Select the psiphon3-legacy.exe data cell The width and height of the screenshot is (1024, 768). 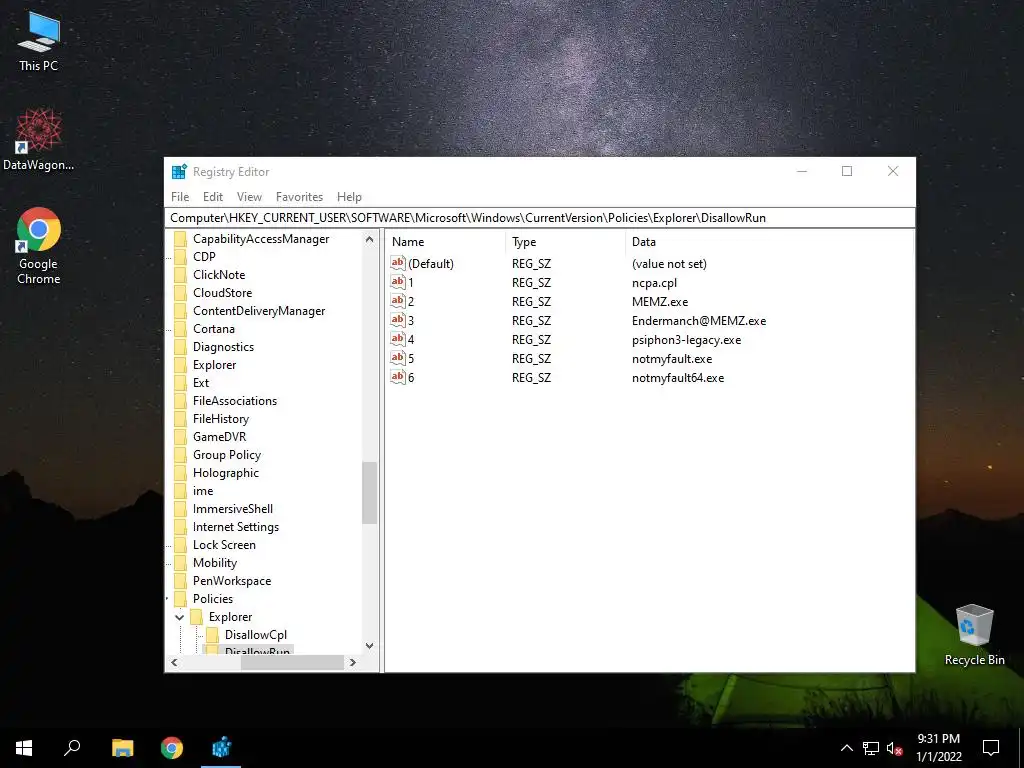pyautogui.click(x=686, y=340)
